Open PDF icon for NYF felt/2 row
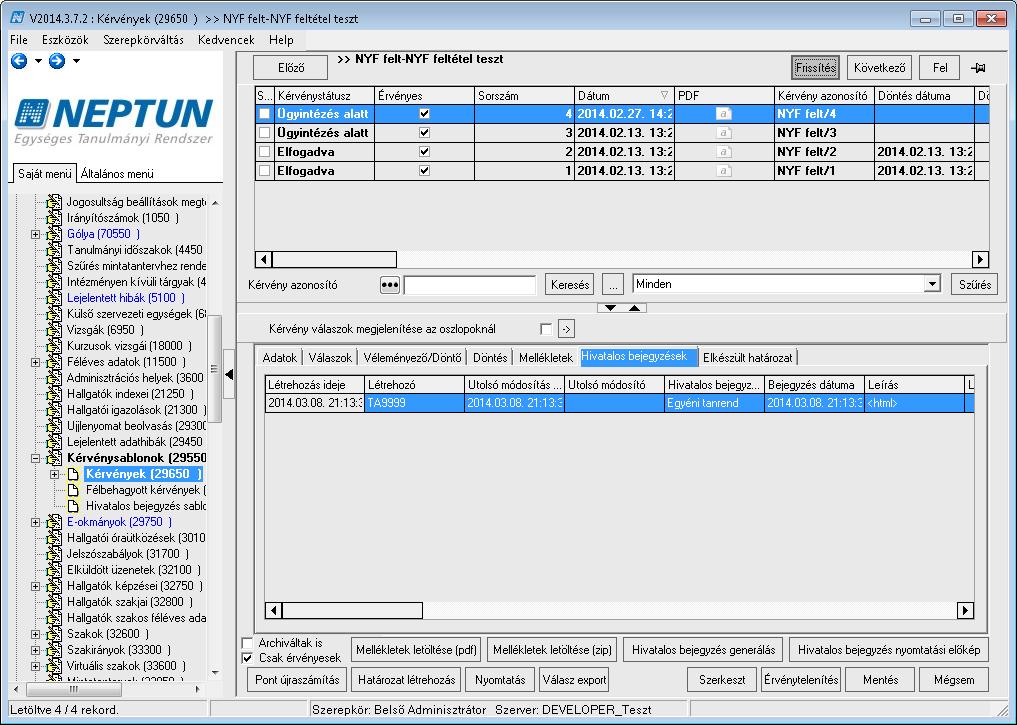1017x725 pixels. [x=724, y=152]
